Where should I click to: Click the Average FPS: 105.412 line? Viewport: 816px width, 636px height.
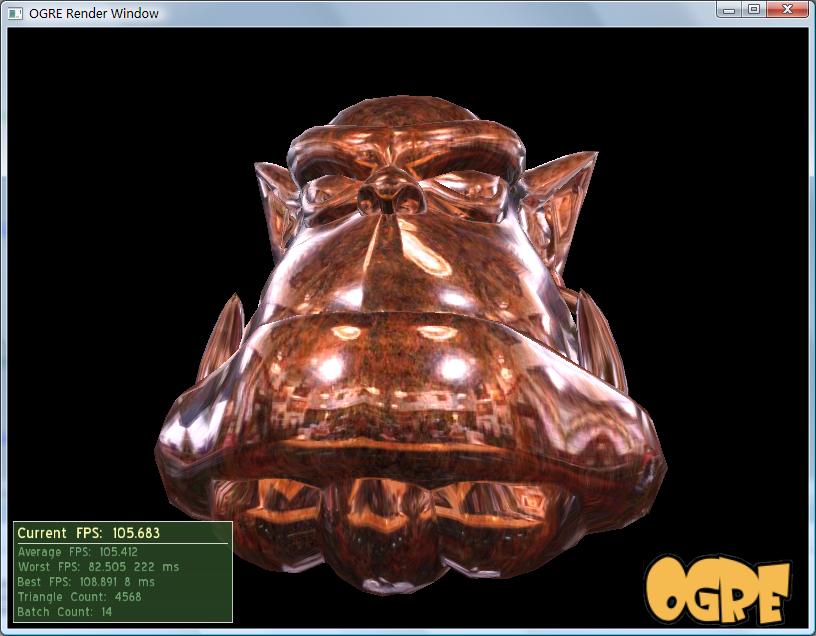pos(78,552)
